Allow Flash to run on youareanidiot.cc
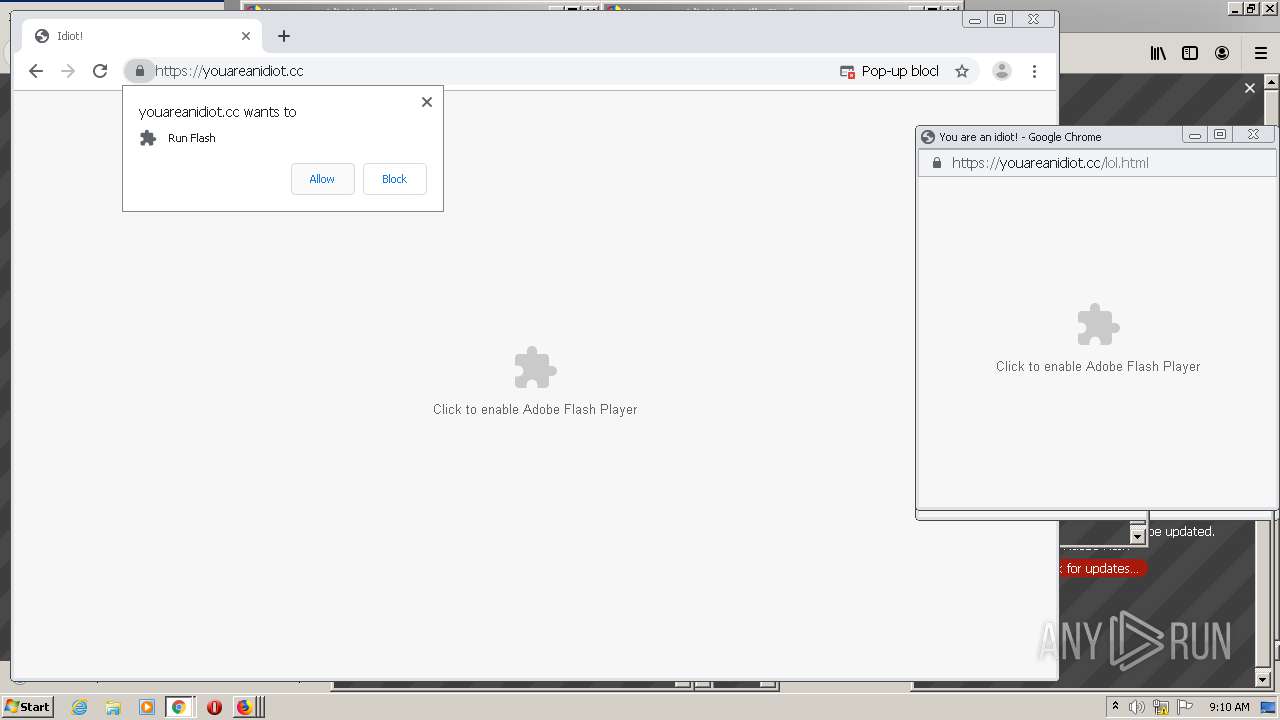The image size is (1280, 720). point(322,179)
